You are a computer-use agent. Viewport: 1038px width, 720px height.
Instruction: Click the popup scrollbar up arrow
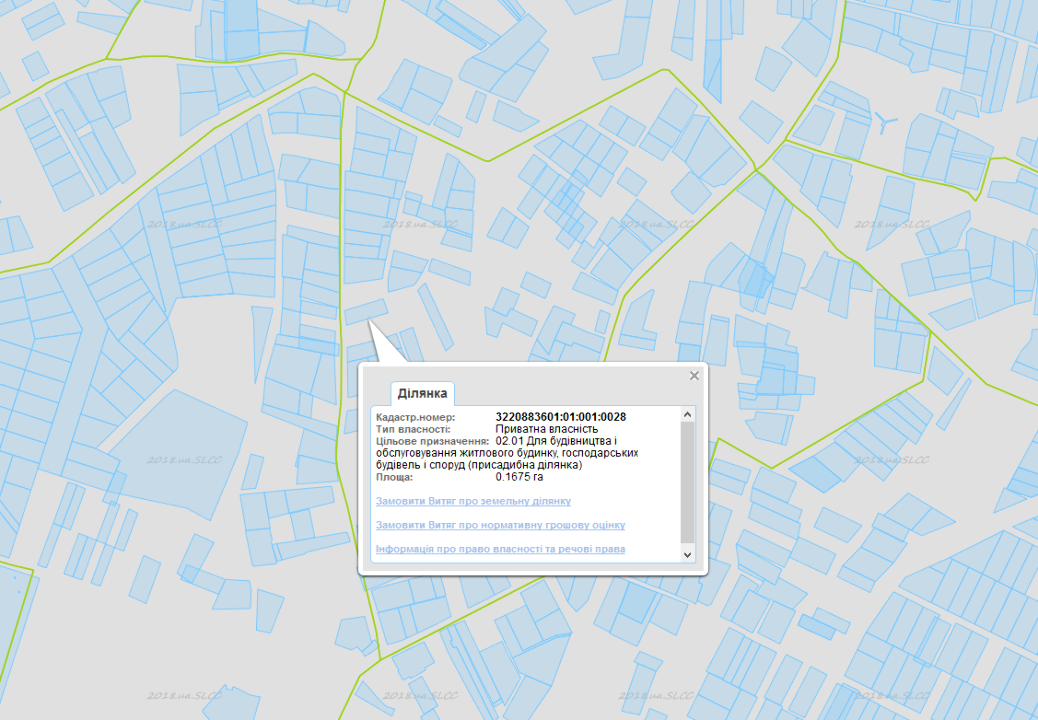coord(687,414)
